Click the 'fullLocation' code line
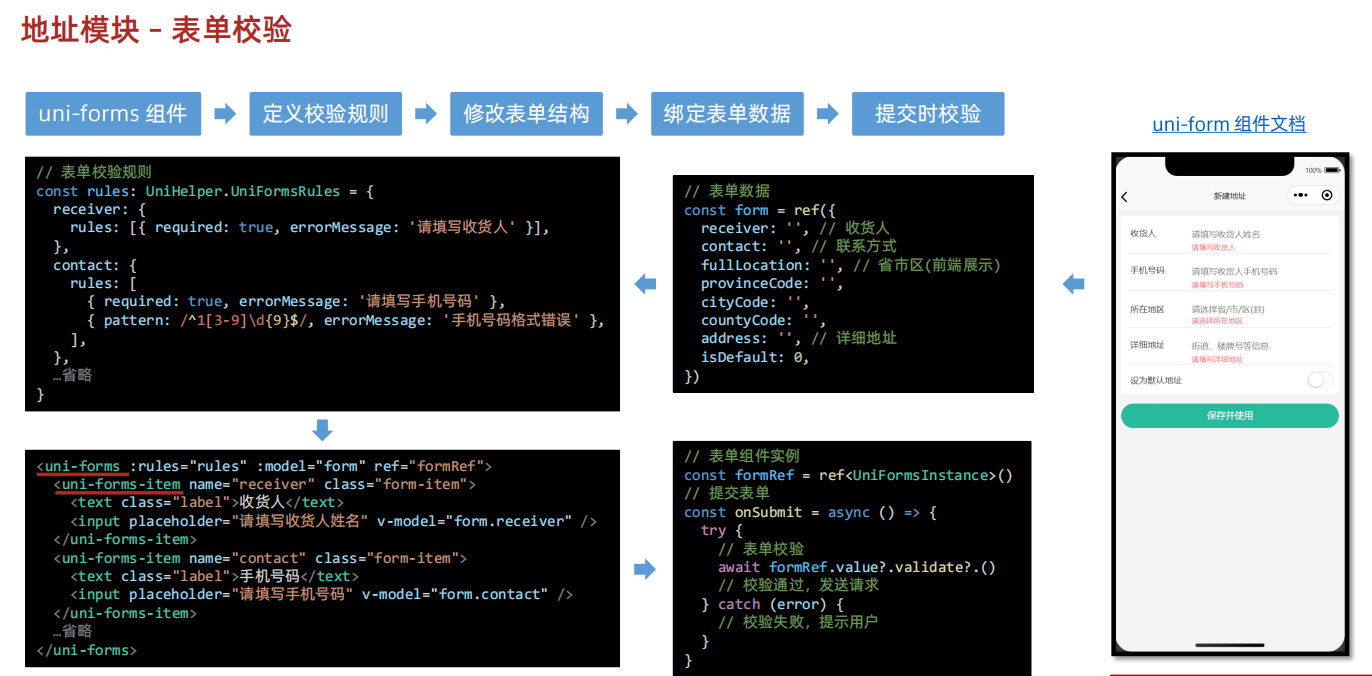 (x=850, y=265)
